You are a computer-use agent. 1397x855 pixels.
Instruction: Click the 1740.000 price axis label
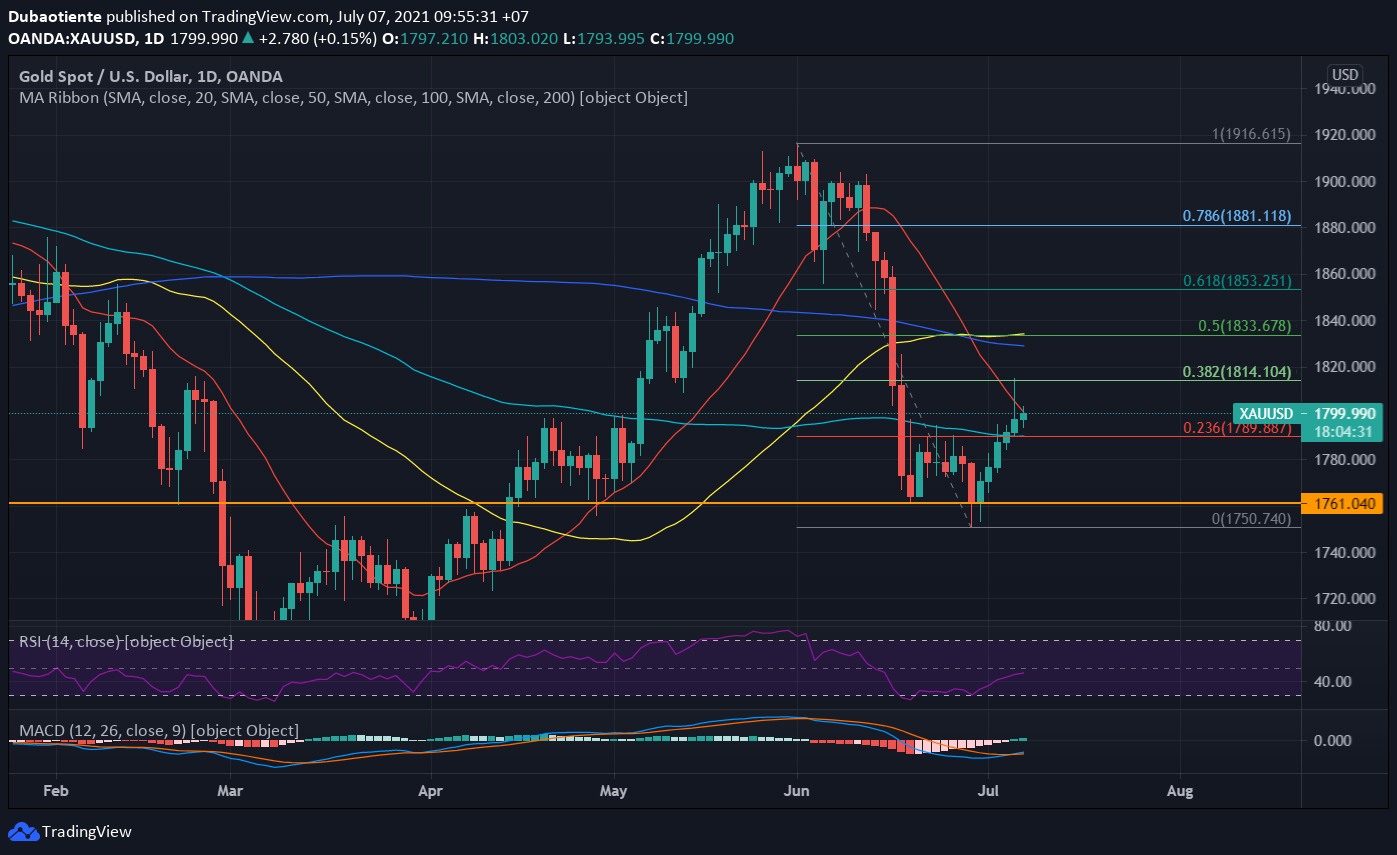pyautogui.click(x=1343, y=552)
